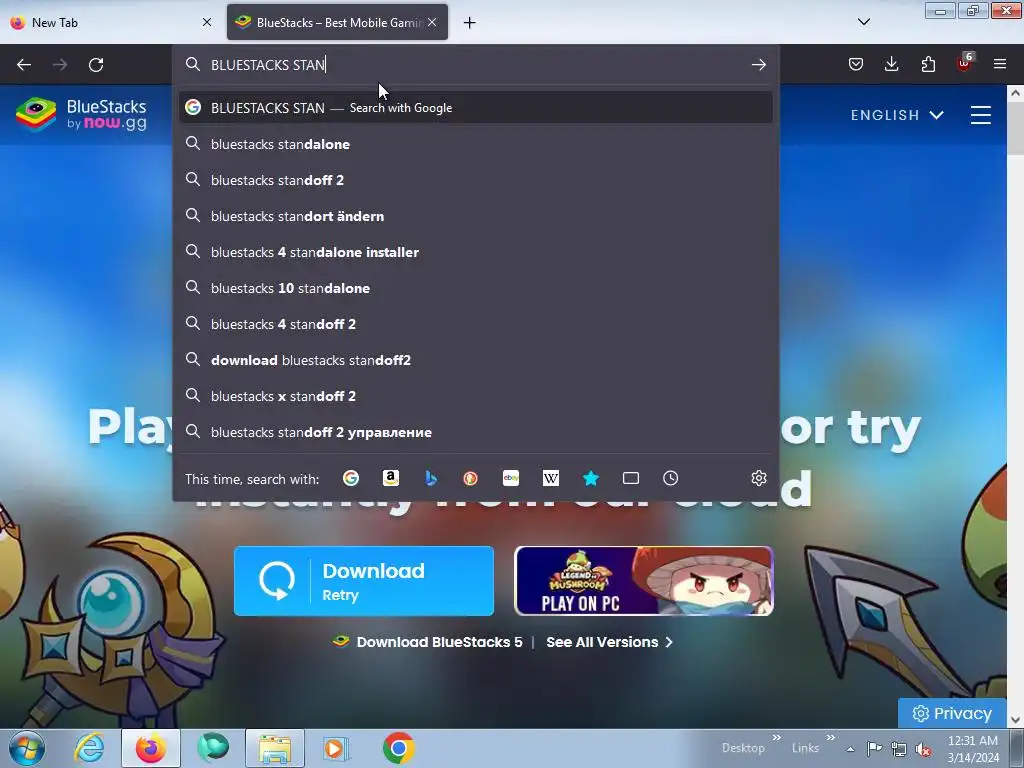Open the See All Versions link
The width and height of the screenshot is (1024, 768).
pyautogui.click(x=609, y=642)
